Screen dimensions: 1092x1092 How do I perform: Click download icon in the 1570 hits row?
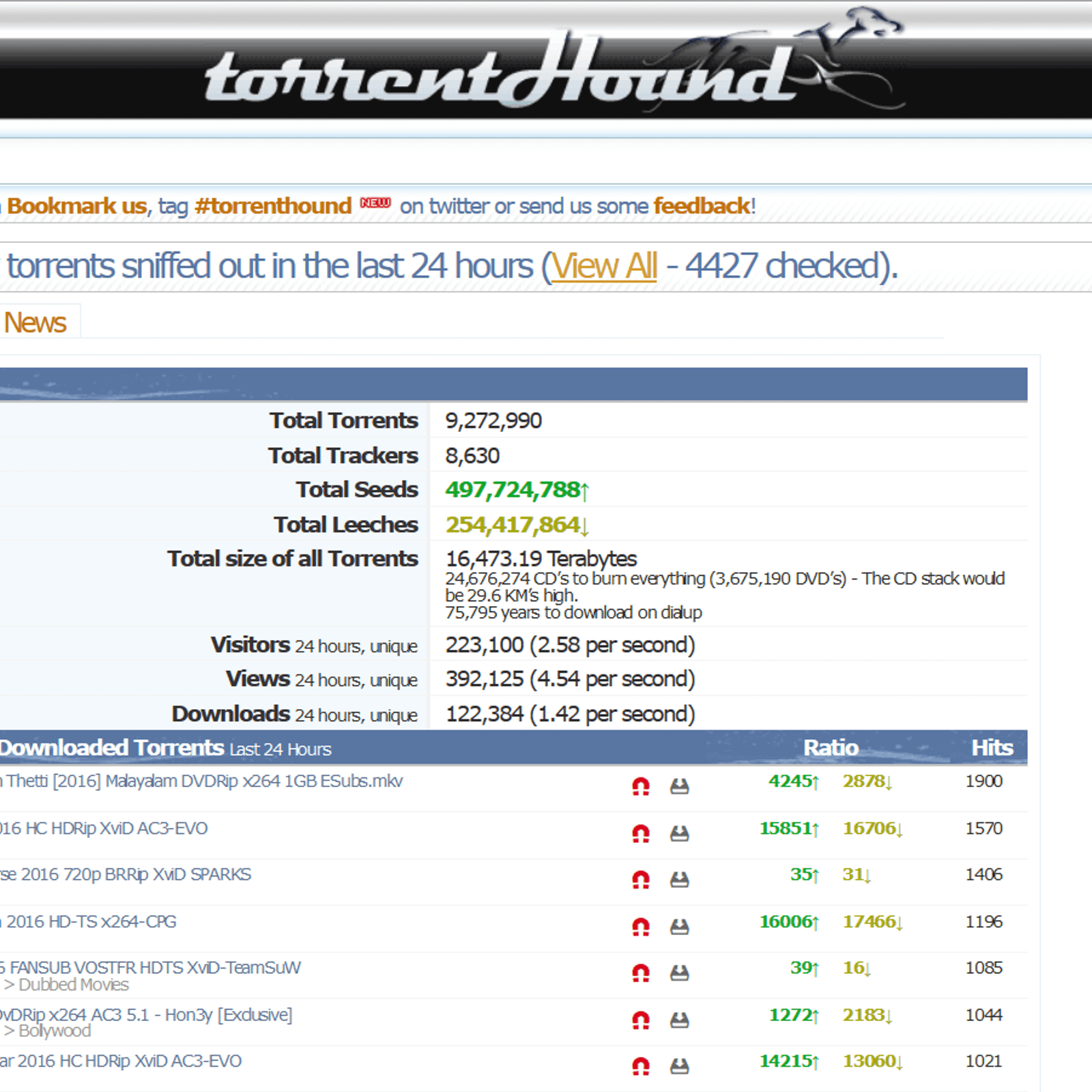(x=679, y=833)
